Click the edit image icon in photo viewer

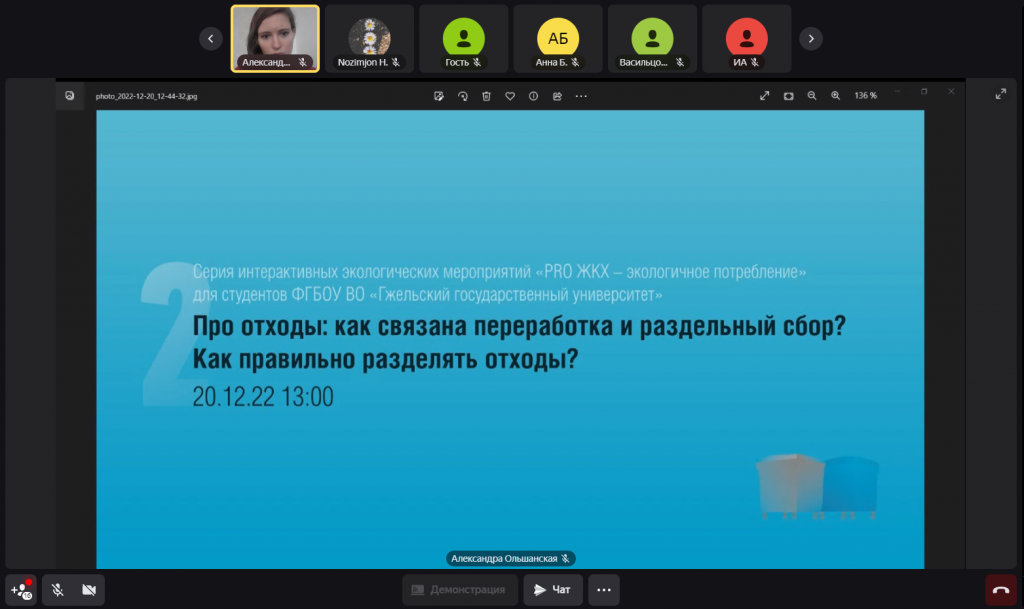pyautogui.click(x=439, y=96)
